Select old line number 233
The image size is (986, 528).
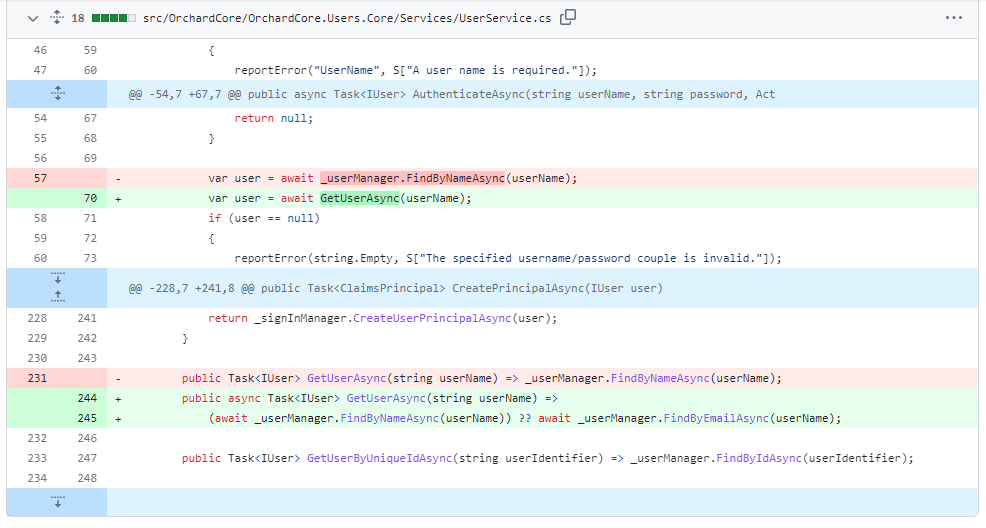(x=37, y=458)
